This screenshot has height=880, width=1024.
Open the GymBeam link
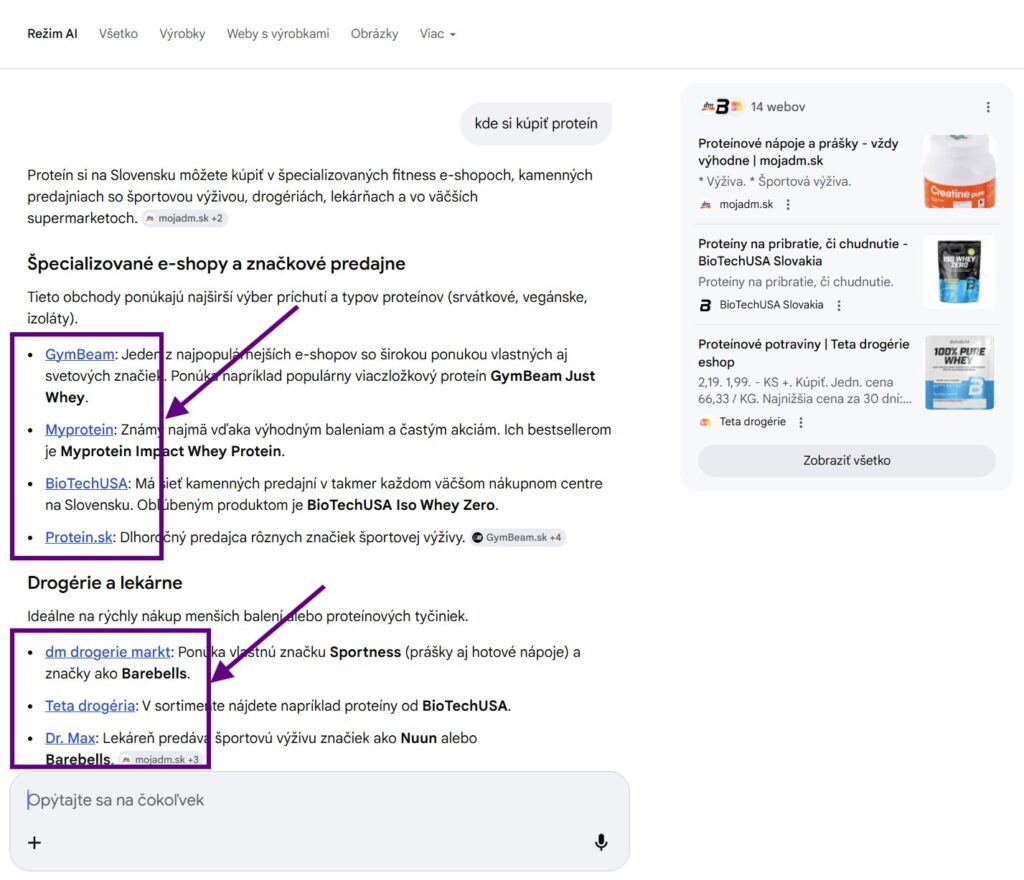80,354
